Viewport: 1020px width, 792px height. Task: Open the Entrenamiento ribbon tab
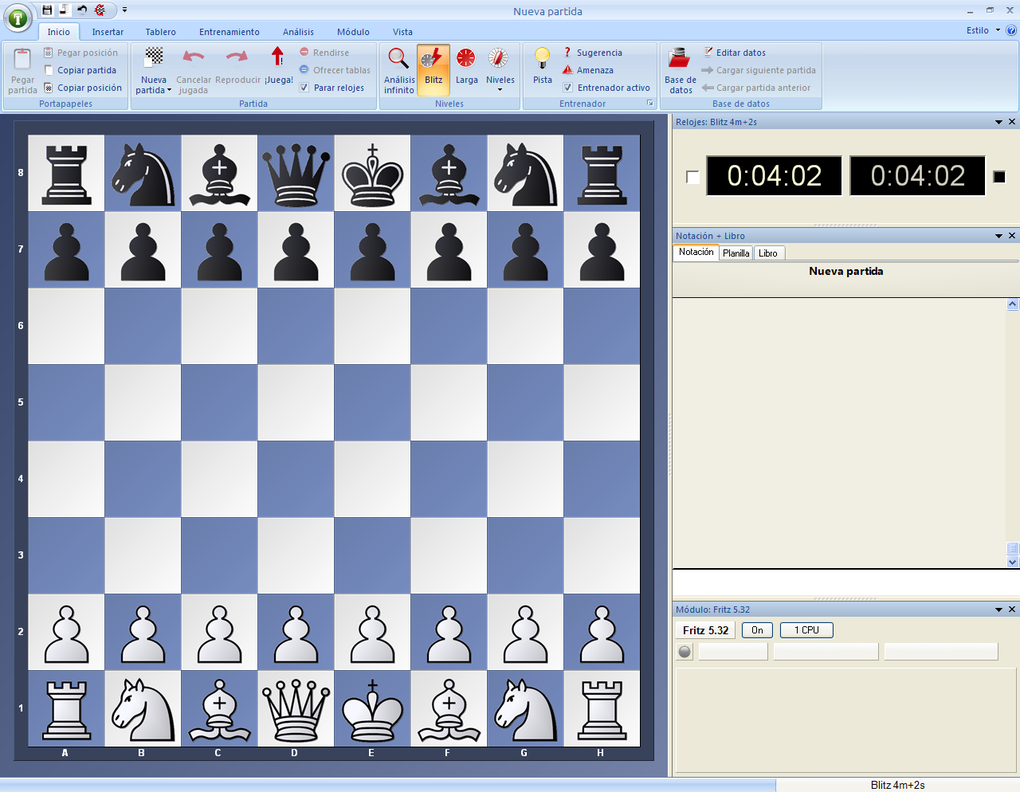pyautogui.click(x=229, y=32)
